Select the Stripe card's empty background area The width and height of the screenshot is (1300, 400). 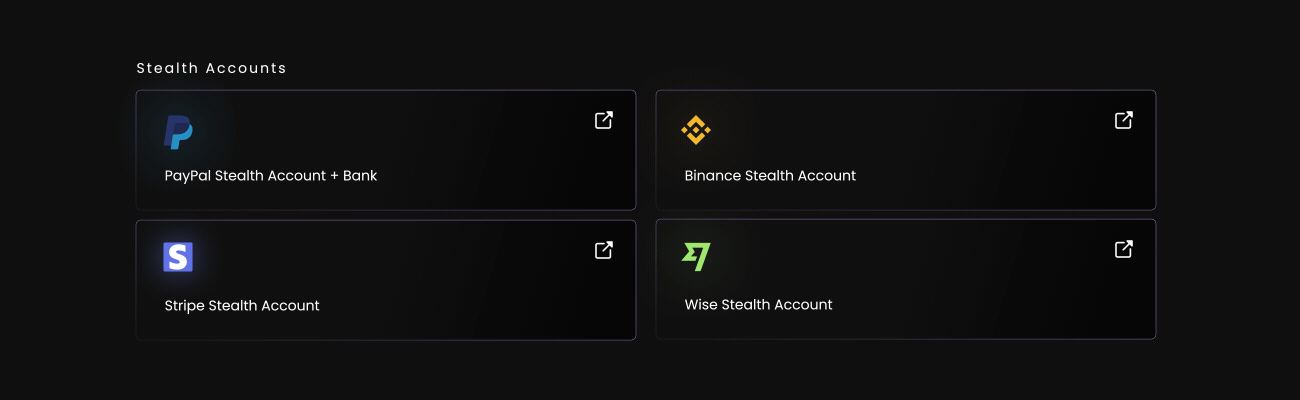450,280
